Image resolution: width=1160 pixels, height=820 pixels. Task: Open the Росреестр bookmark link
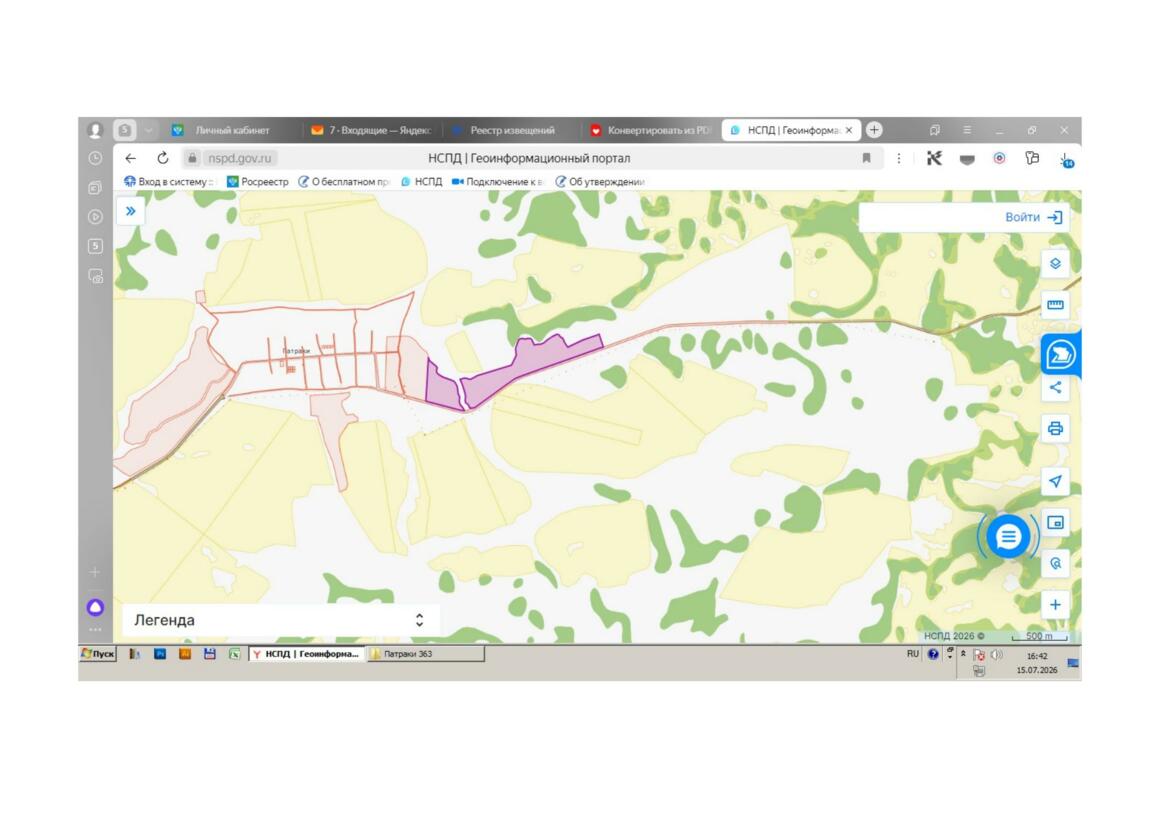tap(257, 181)
